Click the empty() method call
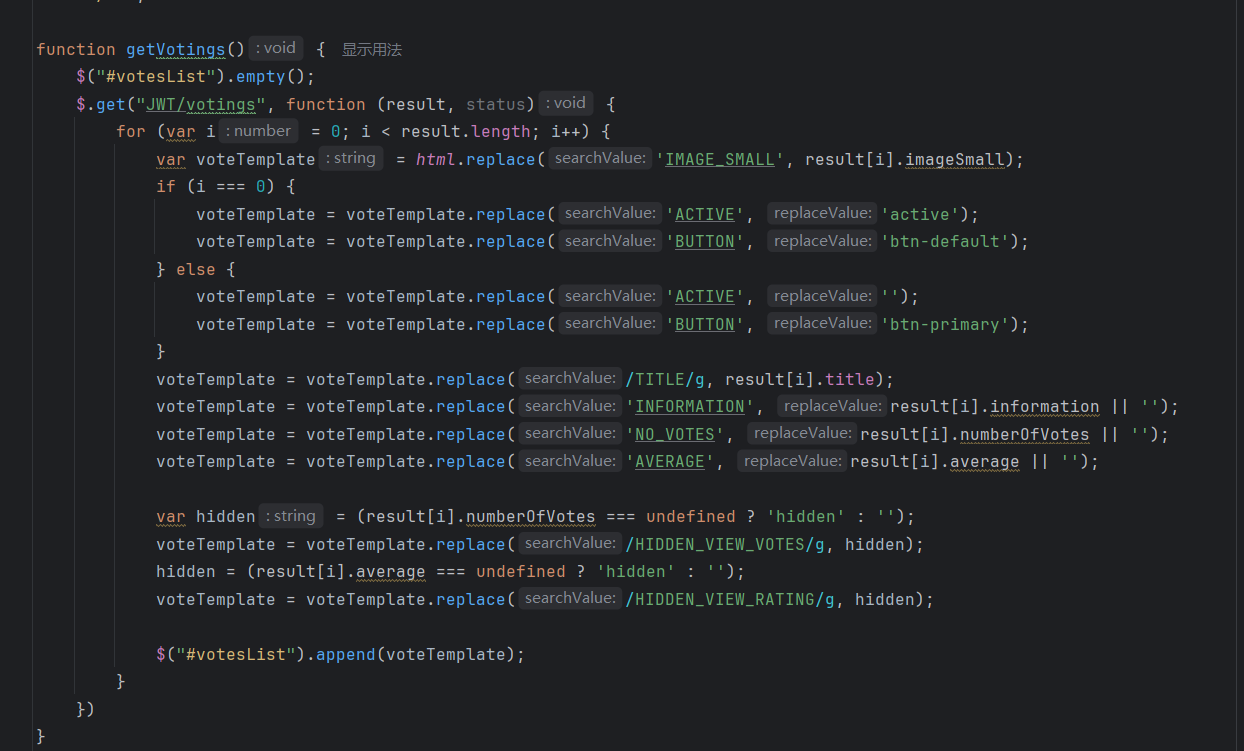The image size is (1244, 751). pyautogui.click(x=265, y=76)
